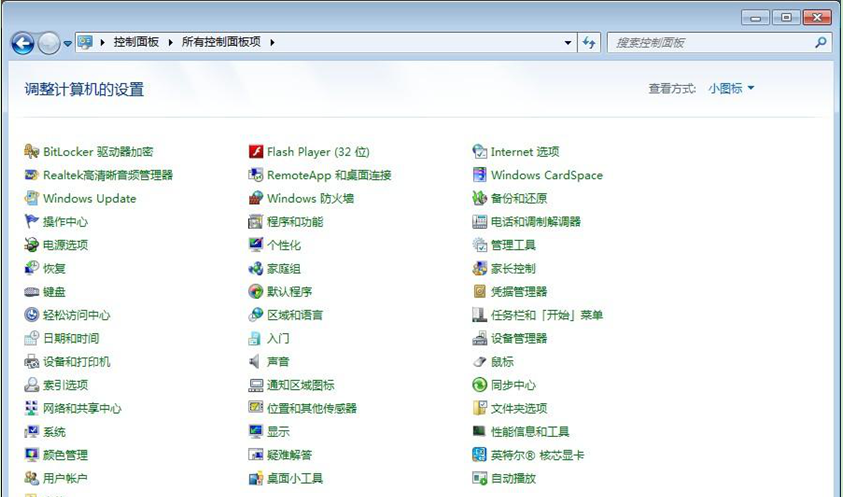Open the 小图标 view mode dropdown
Screen dimensions: 843x497
(x=731, y=88)
